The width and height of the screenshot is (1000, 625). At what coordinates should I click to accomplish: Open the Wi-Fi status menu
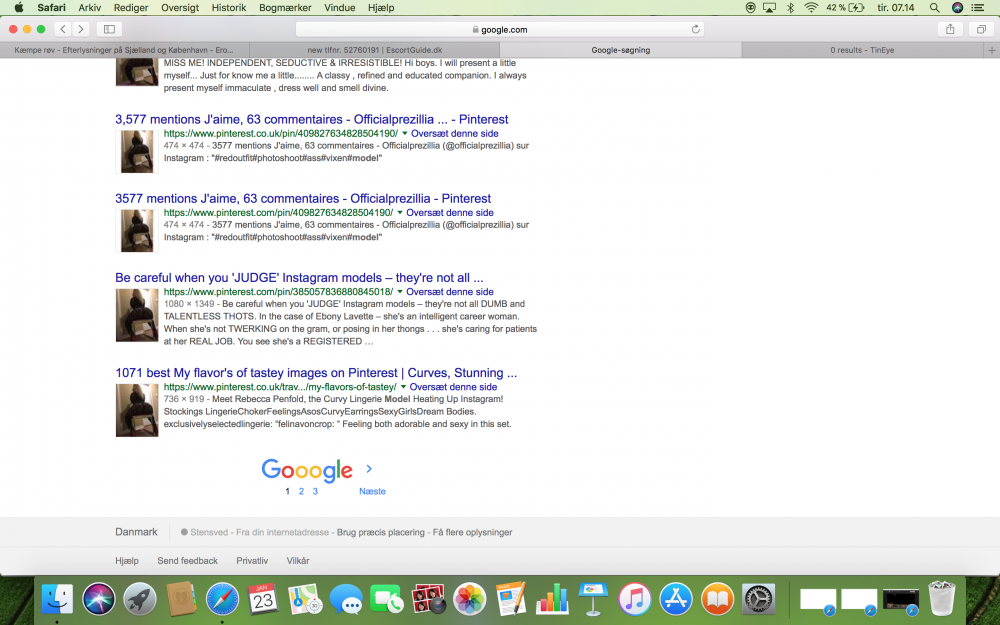pyautogui.click(x=811, y=8)
